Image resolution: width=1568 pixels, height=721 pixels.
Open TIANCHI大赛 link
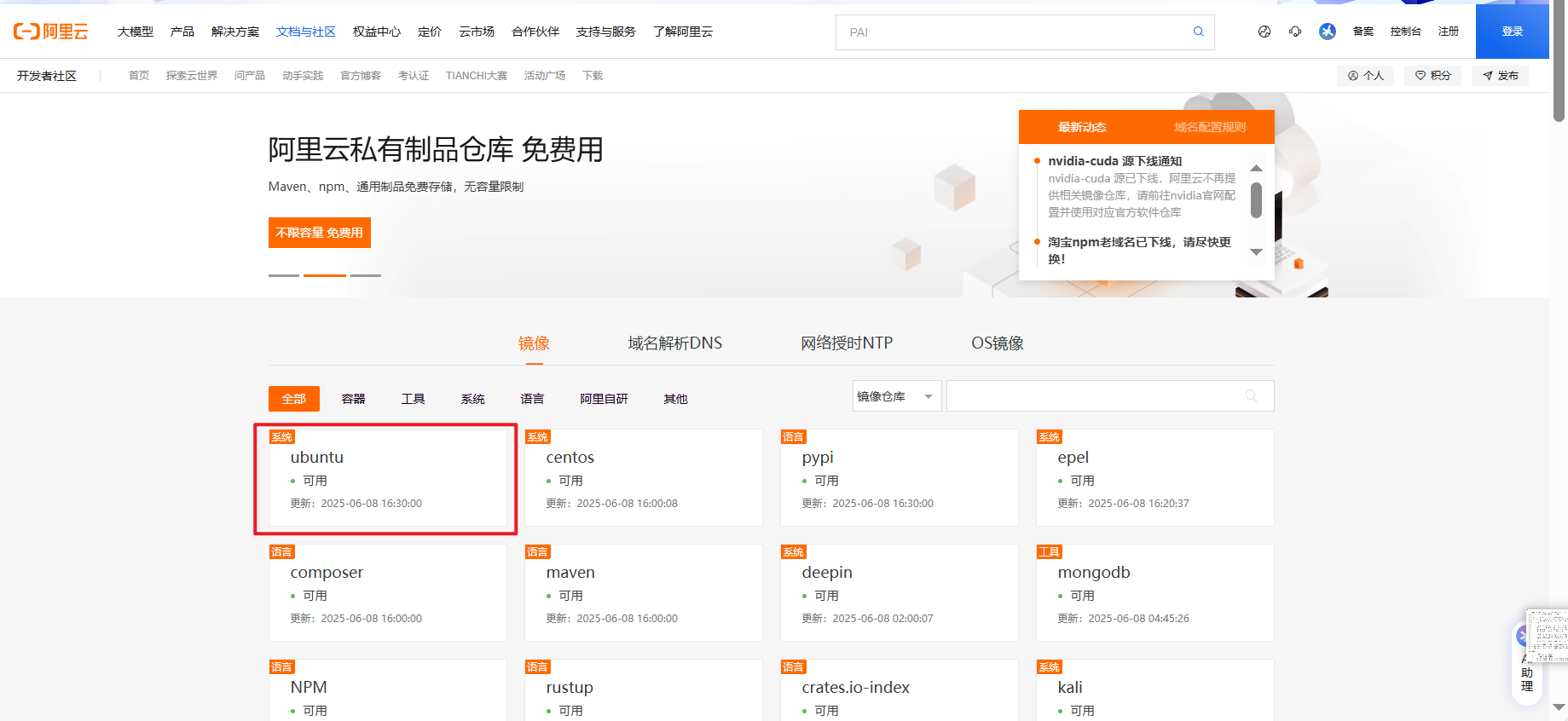click(x=477, y=76)
